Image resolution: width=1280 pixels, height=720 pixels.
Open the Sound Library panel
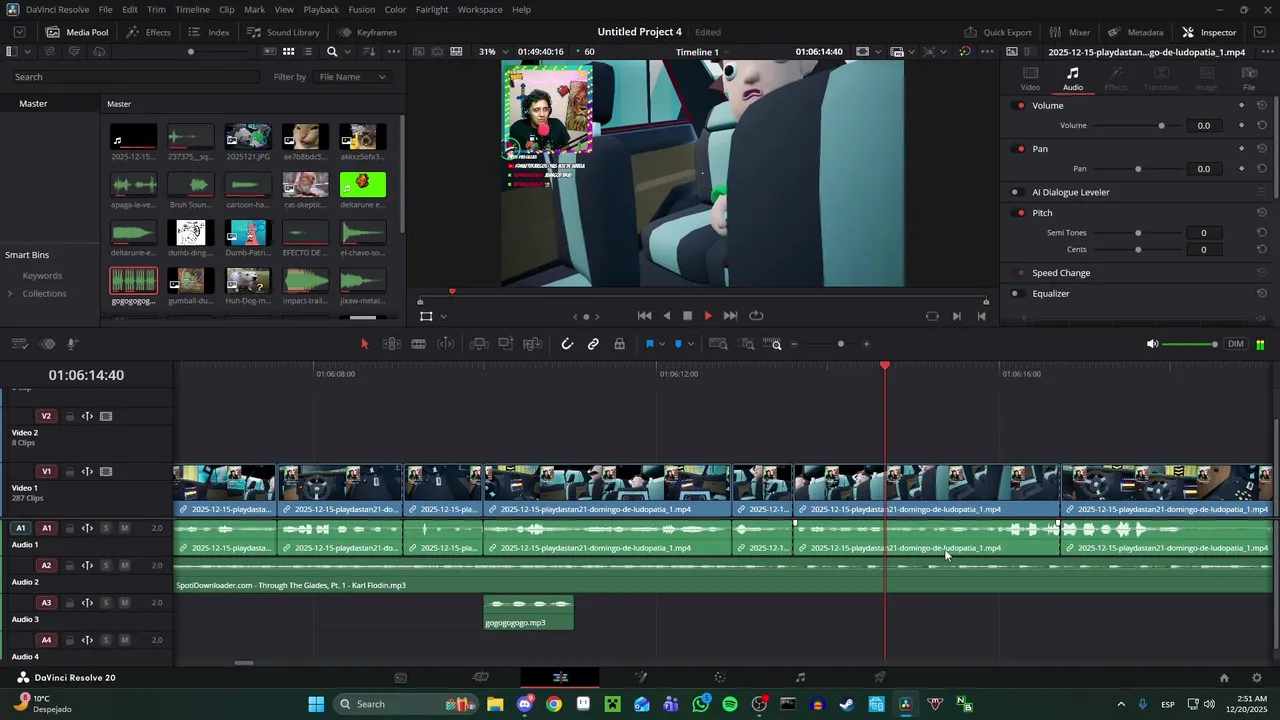pyautogui.click(x=283, y=32)
